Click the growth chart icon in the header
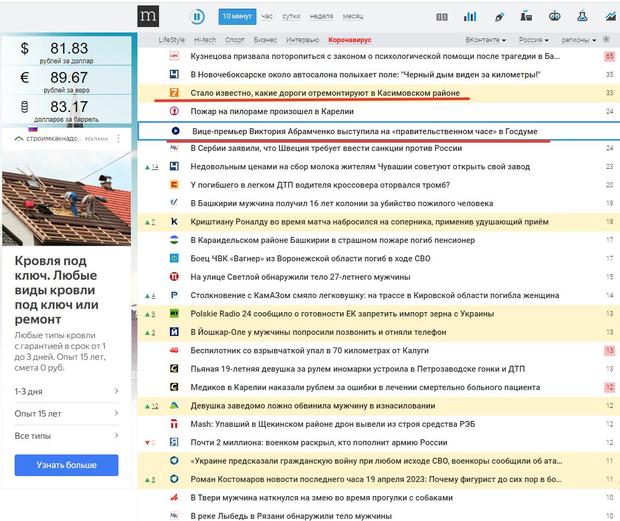Image resolution: width=620 pixels, height=521 pixels. (x=611, y=16)
